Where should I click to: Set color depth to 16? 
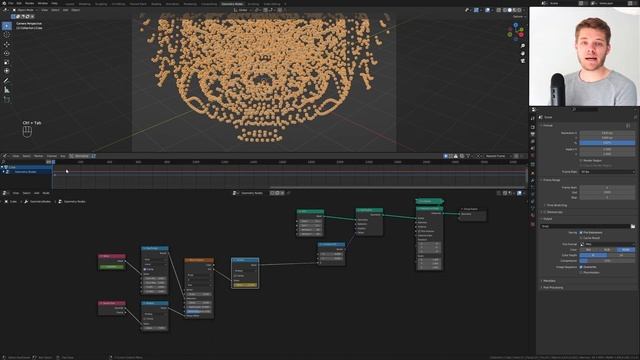(621, 255)
